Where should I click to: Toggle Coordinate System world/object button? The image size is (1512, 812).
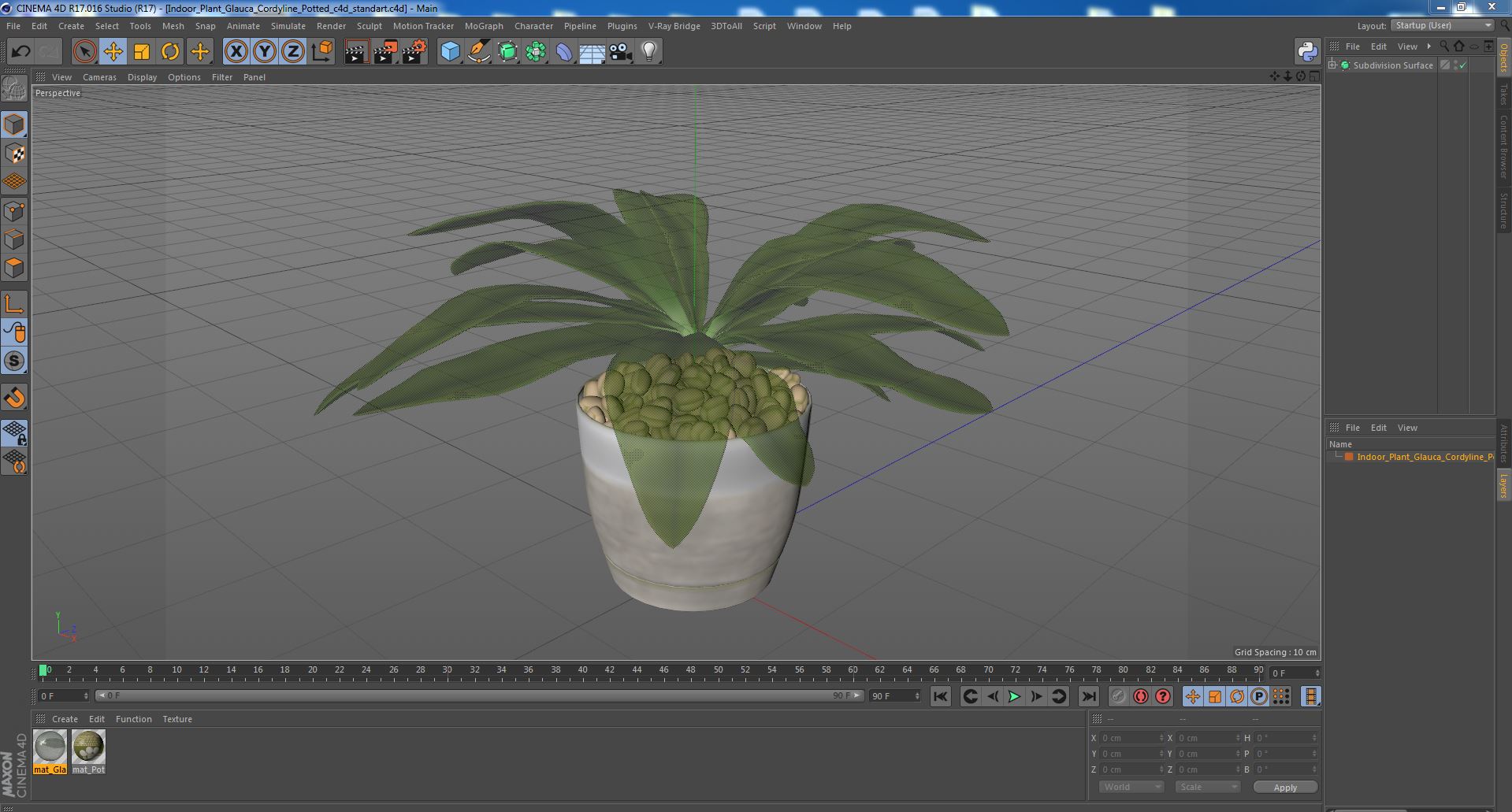pyautogui.click(x=321, y=52)
